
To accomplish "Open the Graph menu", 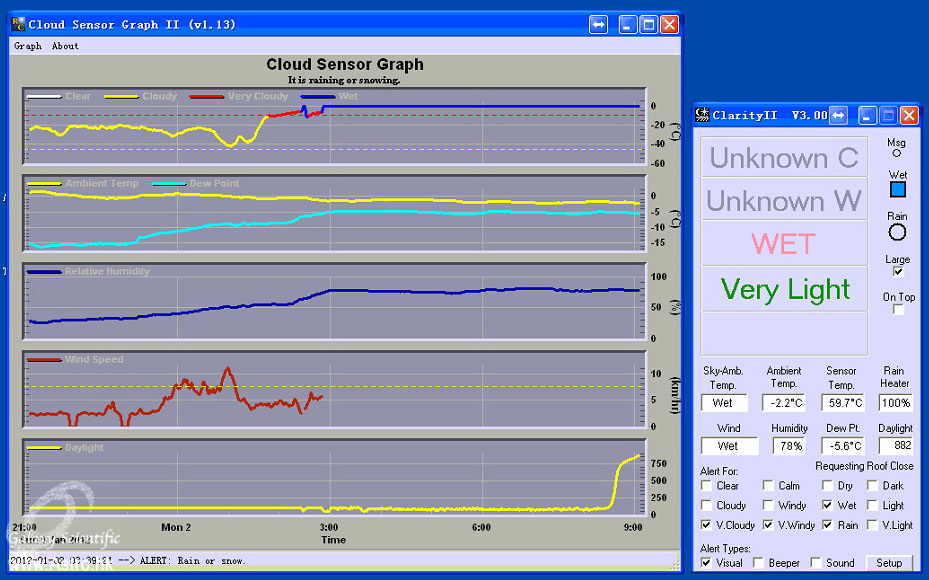I will (x=28, y=46).
